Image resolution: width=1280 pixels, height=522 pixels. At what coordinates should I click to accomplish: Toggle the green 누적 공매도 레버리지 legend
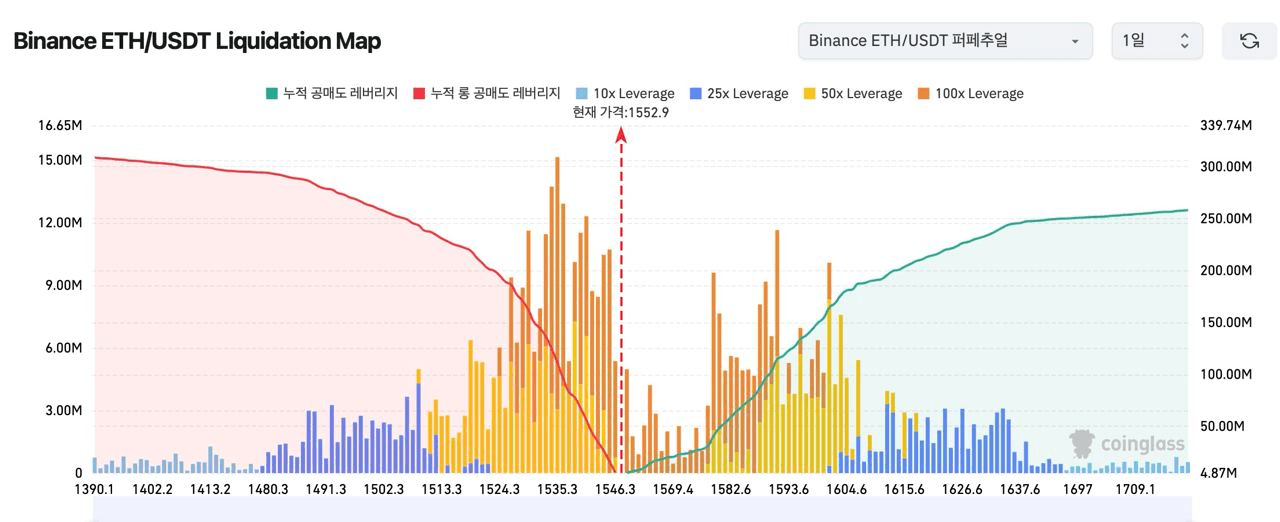tap(331, 93)
